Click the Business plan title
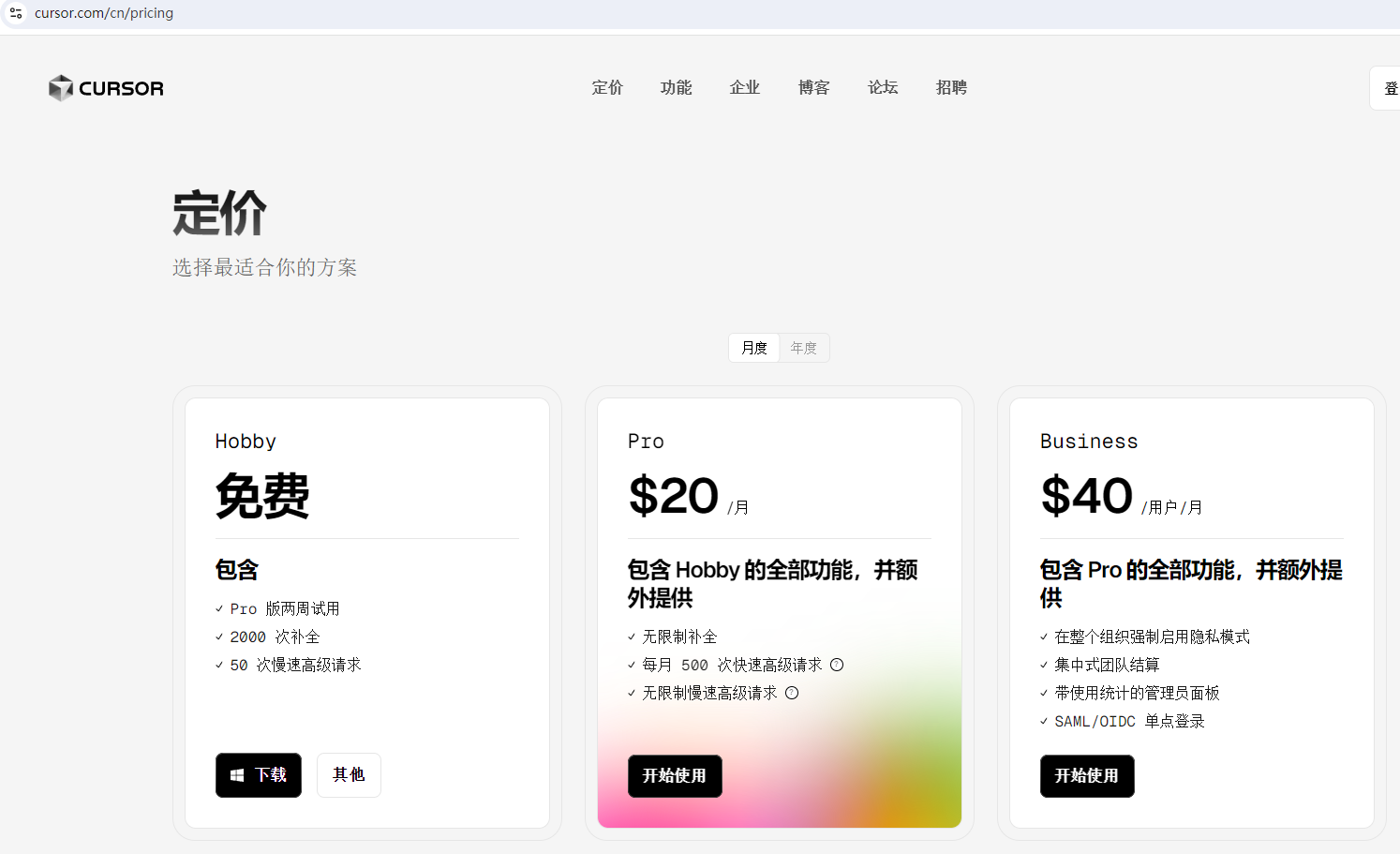Image resolution: width=1400 pixels, height=854 pixels. [x=1089, y=442]
